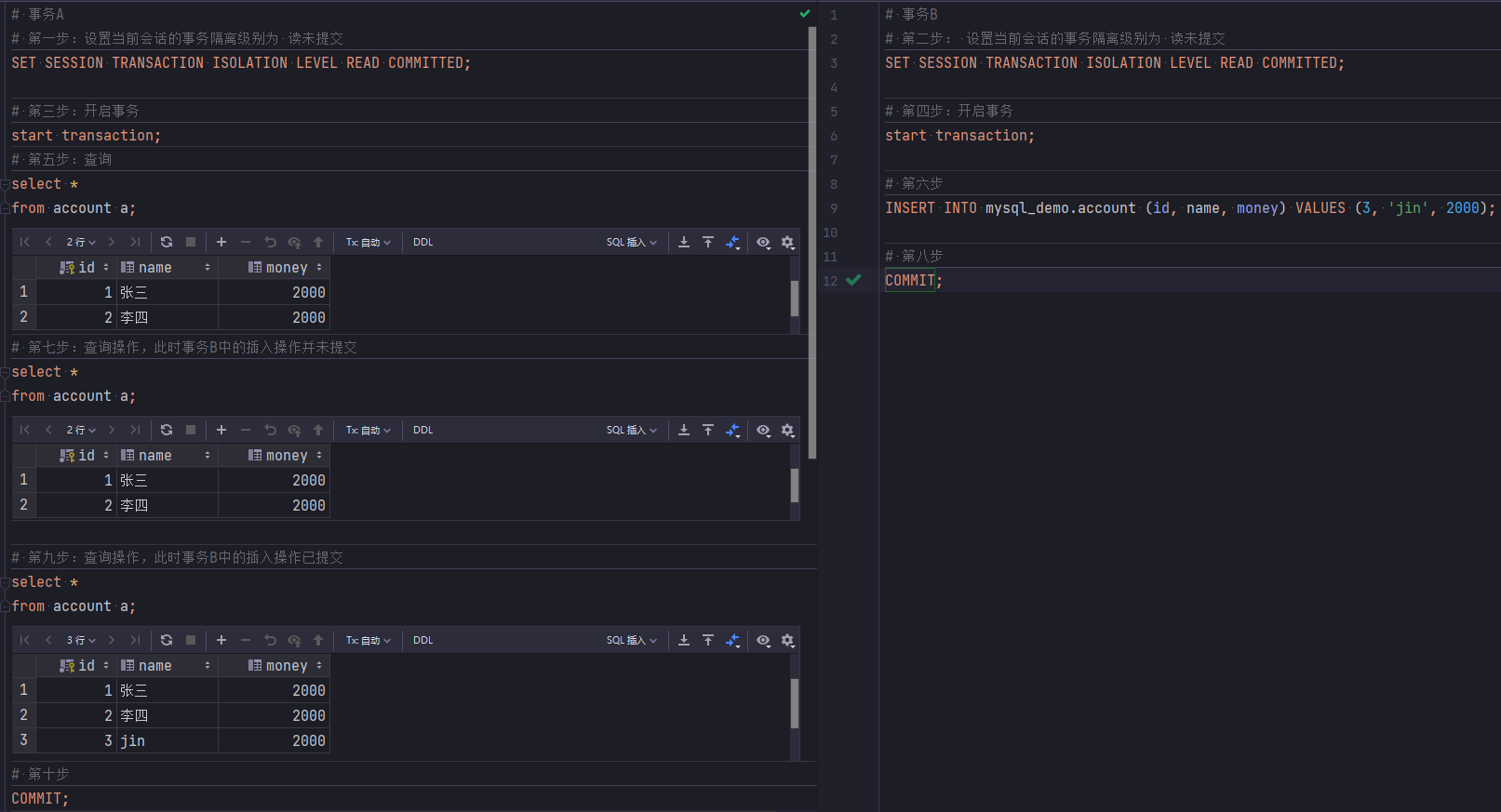Open inspections checkmark atop 事务A editor
This screenshot has height=812, width=1501.
[805, 14]
